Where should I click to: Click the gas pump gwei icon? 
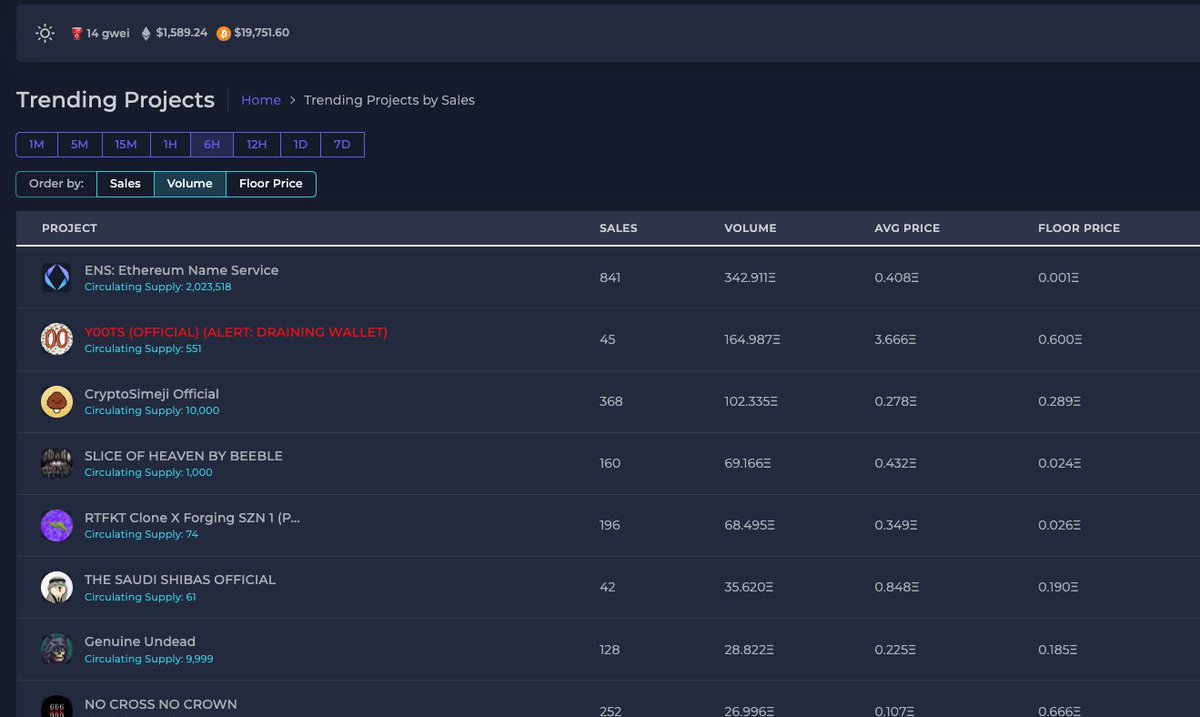click(x=76, y=33)
